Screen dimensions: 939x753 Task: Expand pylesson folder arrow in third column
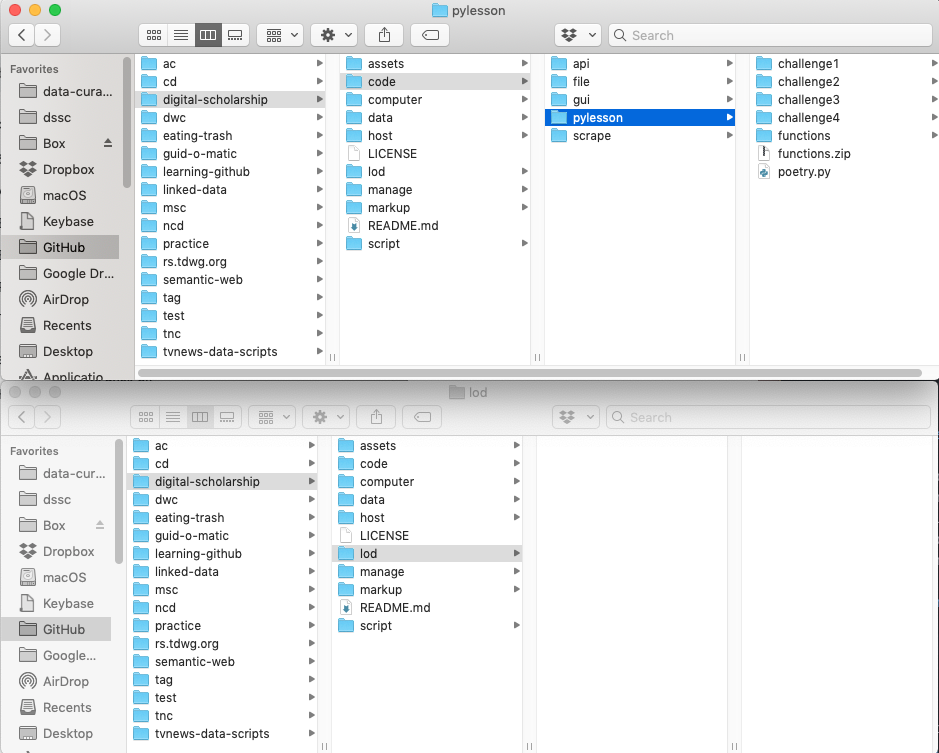point(729,117)
